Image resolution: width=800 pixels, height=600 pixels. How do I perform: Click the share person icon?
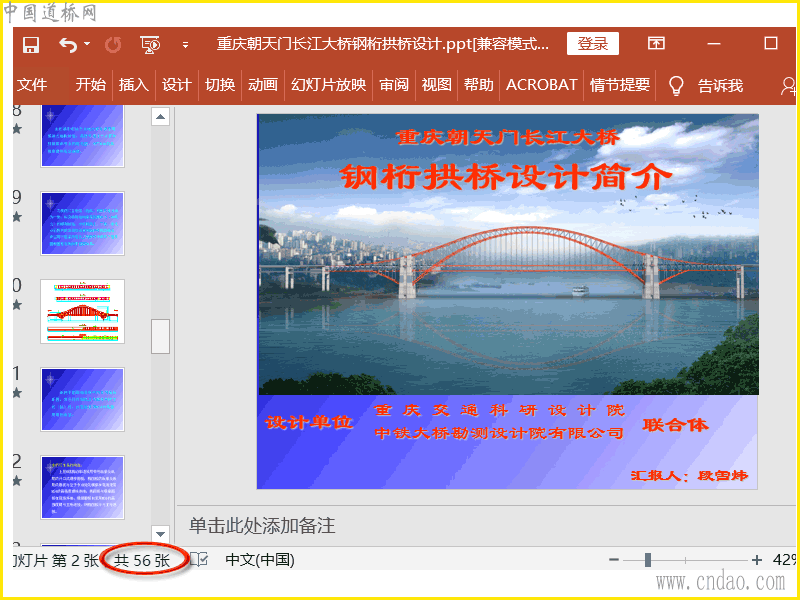click(789, 86)
